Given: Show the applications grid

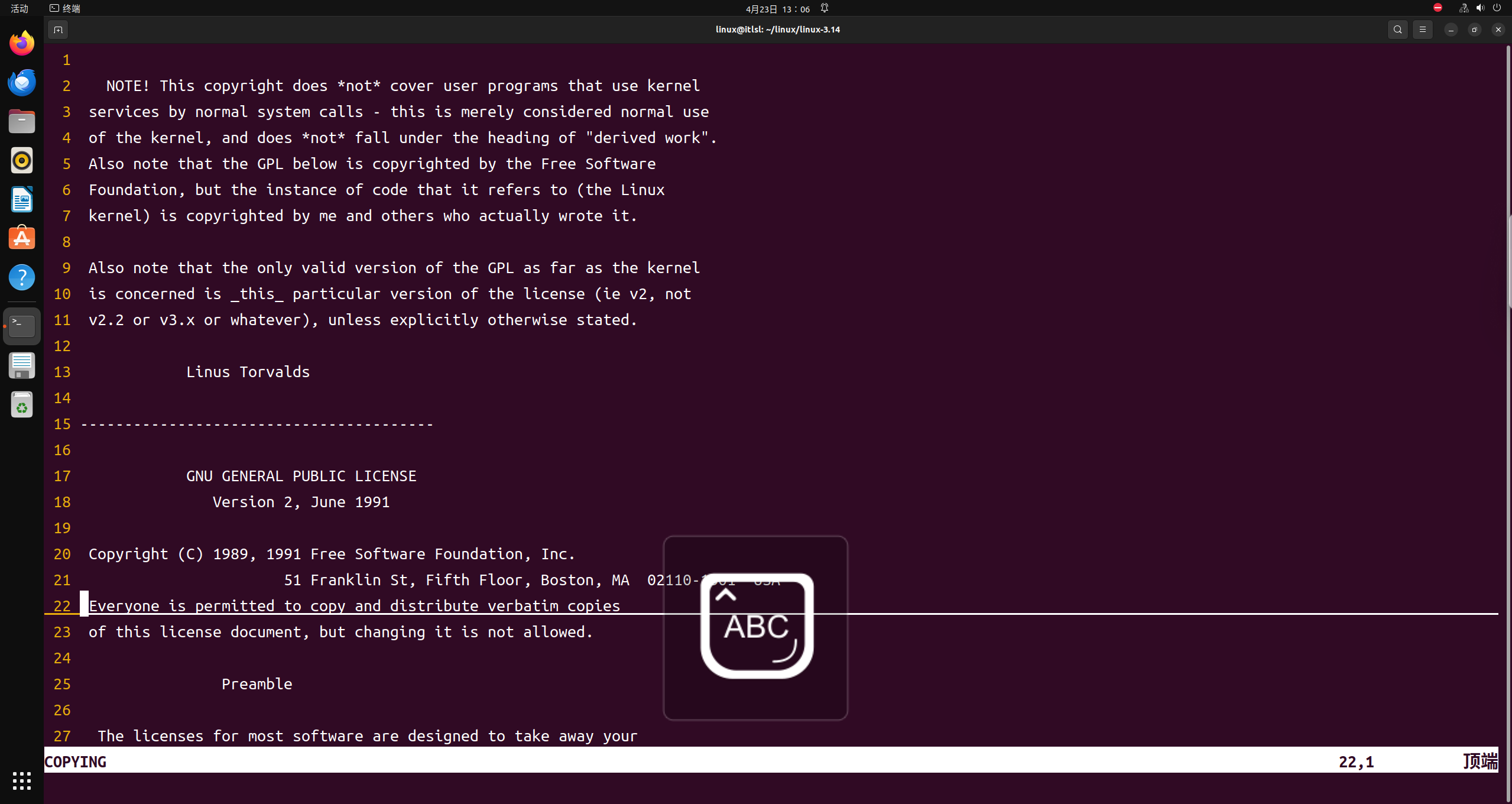Looking at the screenshot, I should [22, 780].
